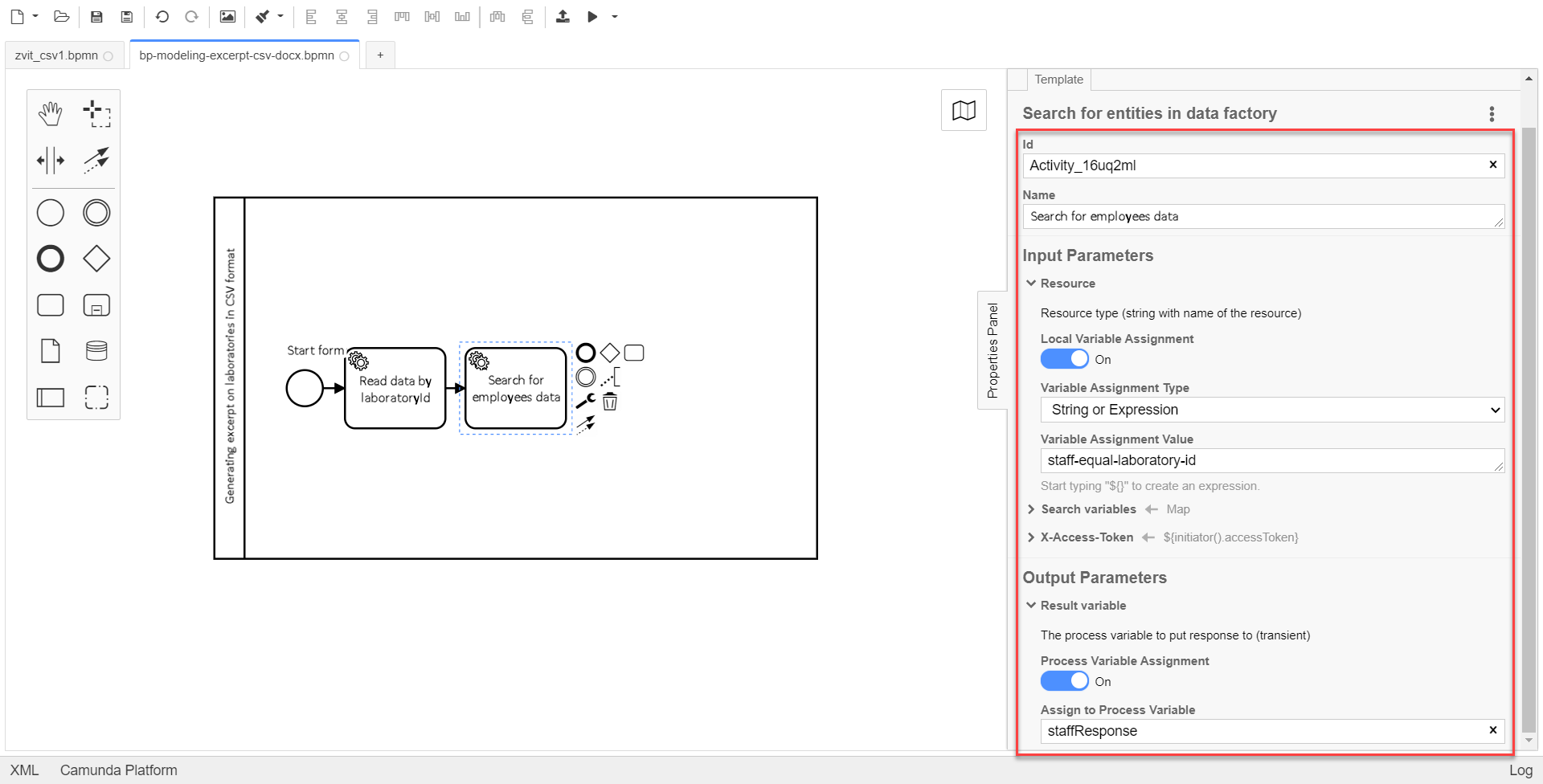Open play button dropdown arrow

(615, 16)
